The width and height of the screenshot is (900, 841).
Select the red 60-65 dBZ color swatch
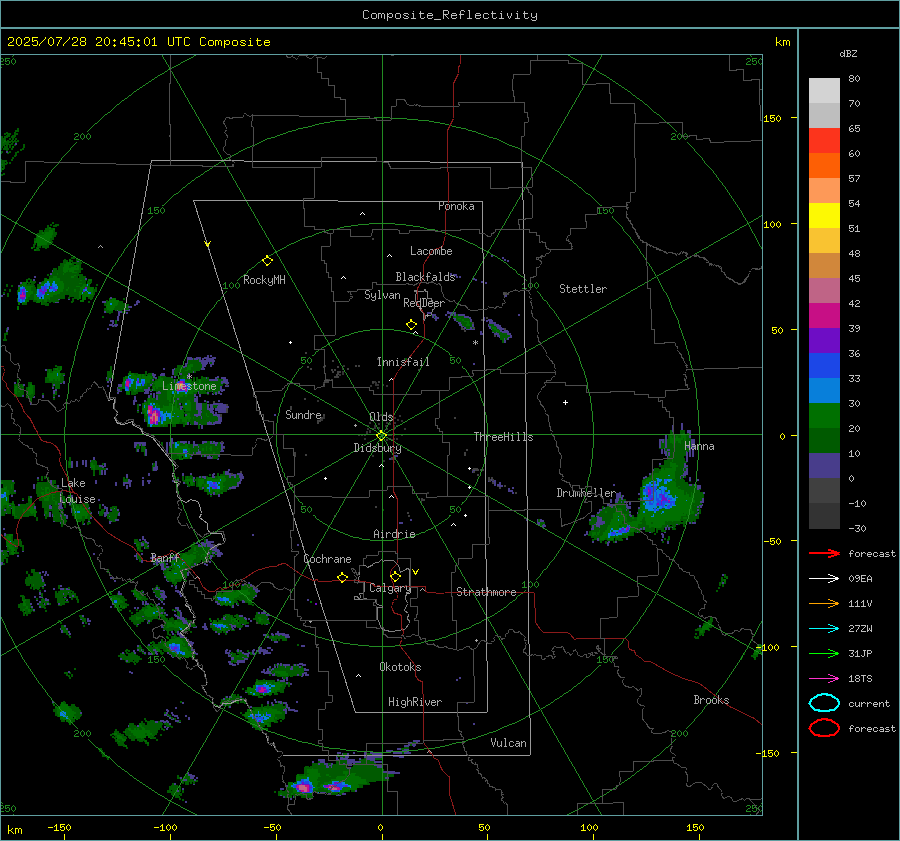[824, 141]
